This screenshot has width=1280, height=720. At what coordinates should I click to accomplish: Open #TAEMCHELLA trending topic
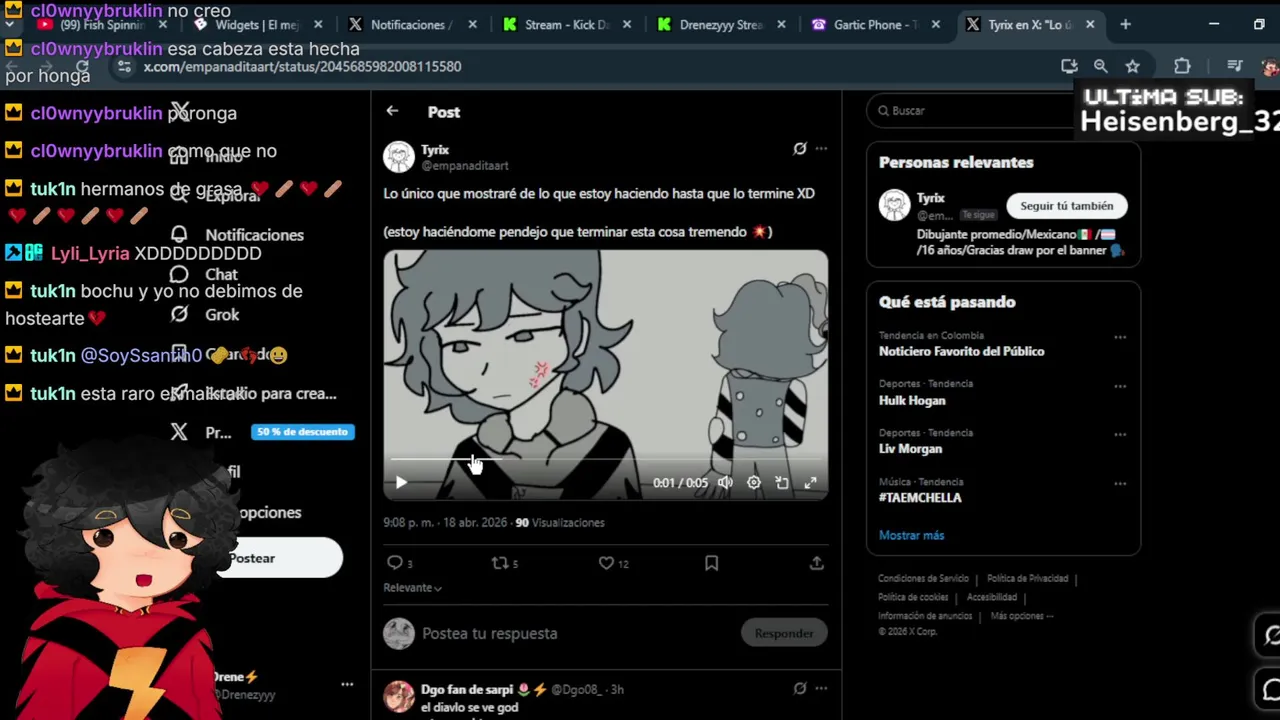(x=920, y=498)
